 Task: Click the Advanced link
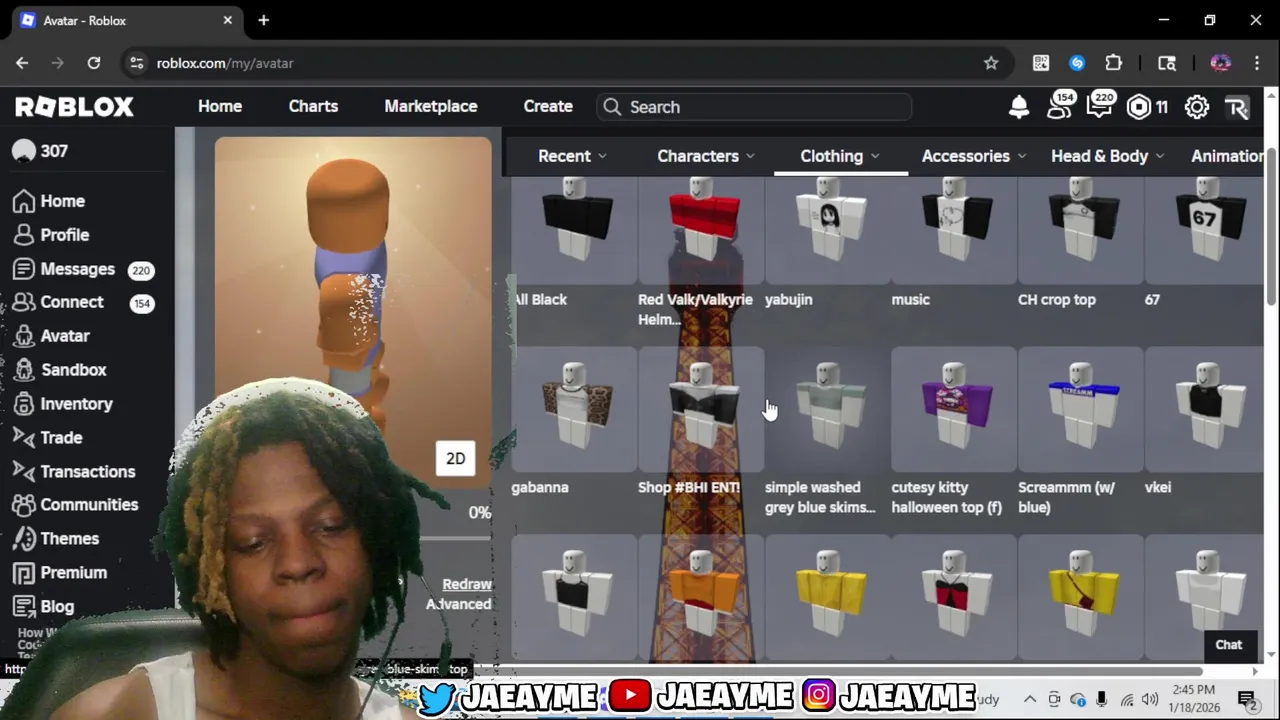[x=459, y=604]
